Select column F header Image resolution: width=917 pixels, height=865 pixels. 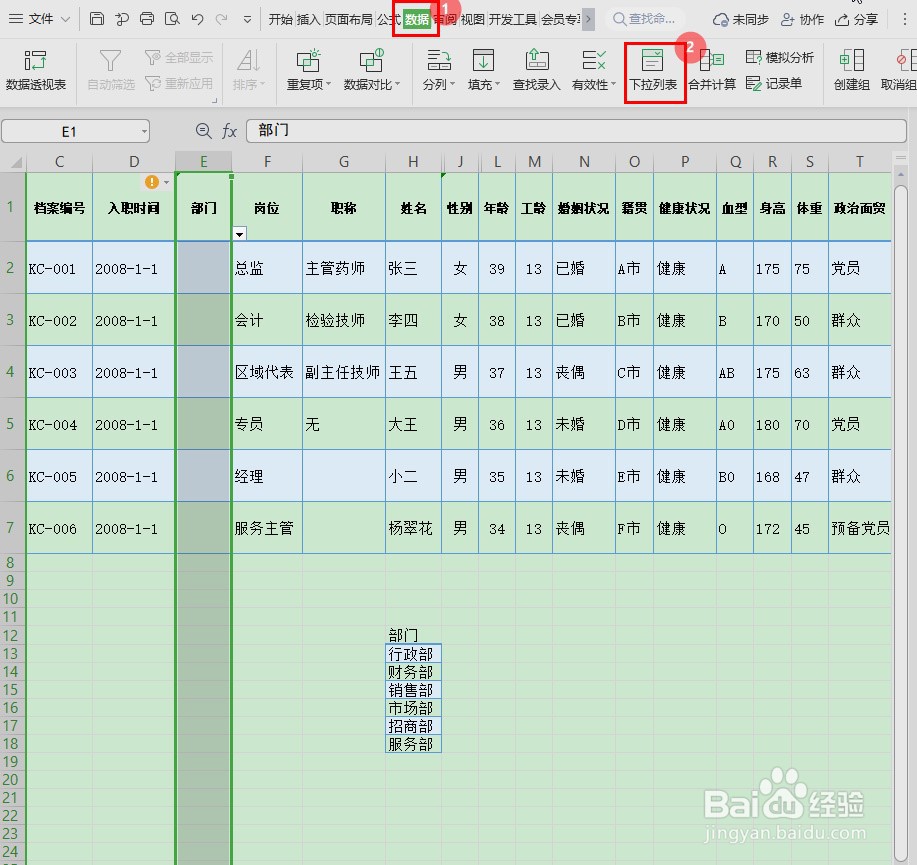click(x=267, y=162)
